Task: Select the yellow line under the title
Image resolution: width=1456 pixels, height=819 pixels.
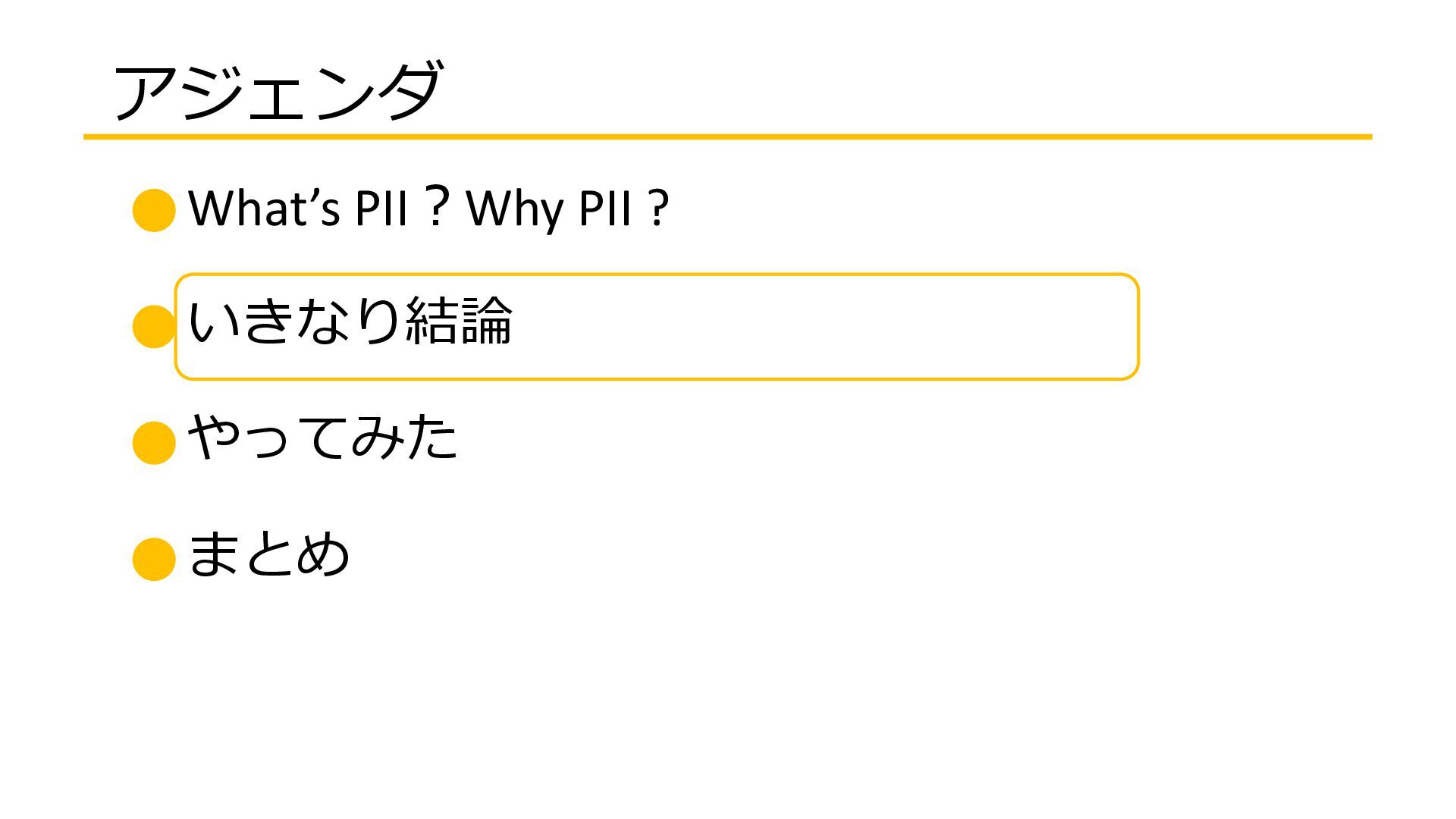Action: (x=728, y=137)
